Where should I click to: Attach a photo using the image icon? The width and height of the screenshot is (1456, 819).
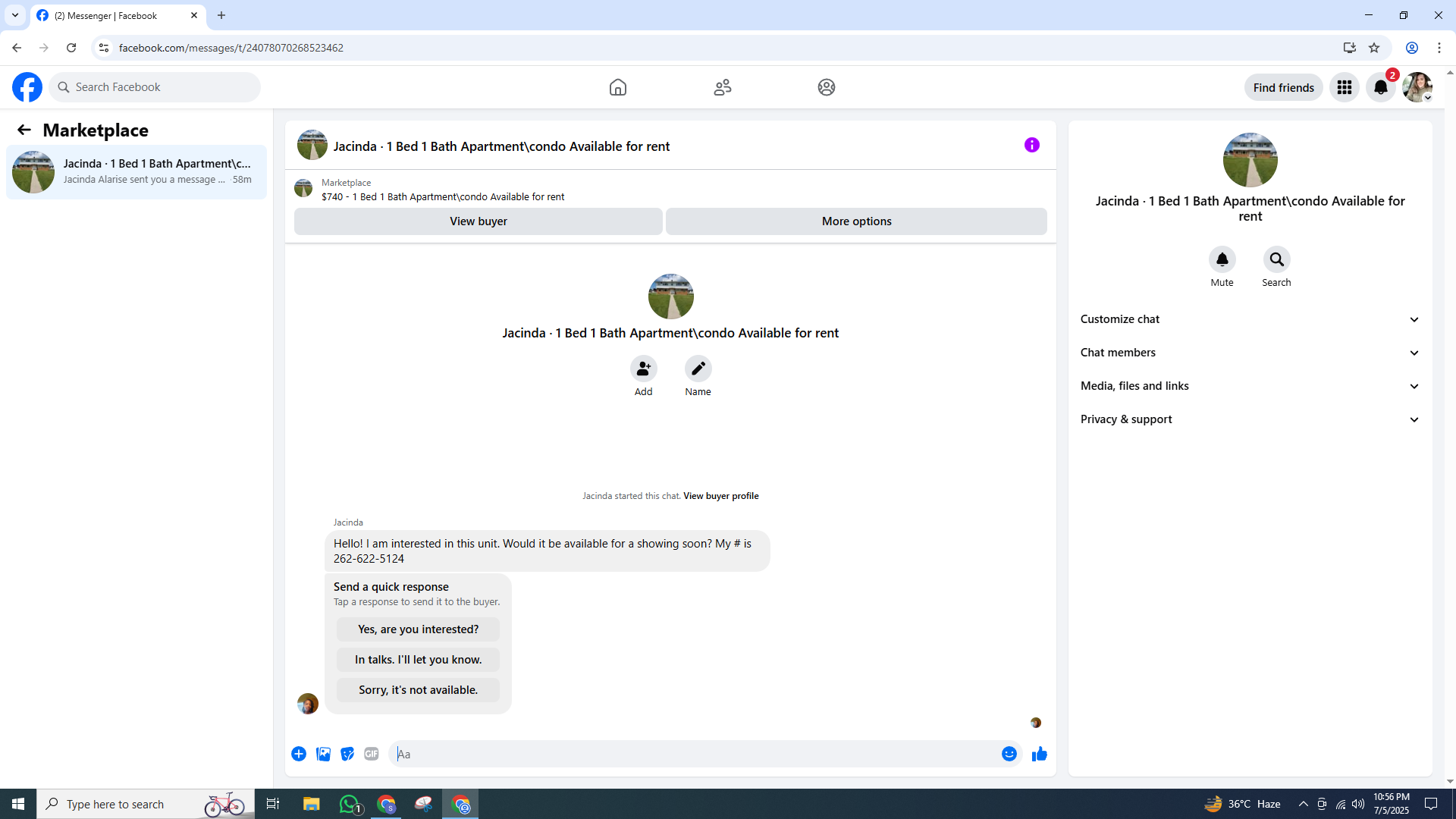pos(323,754)
